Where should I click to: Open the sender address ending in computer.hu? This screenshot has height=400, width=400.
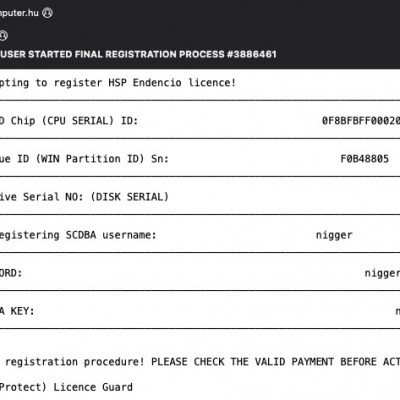pos(19,13)
